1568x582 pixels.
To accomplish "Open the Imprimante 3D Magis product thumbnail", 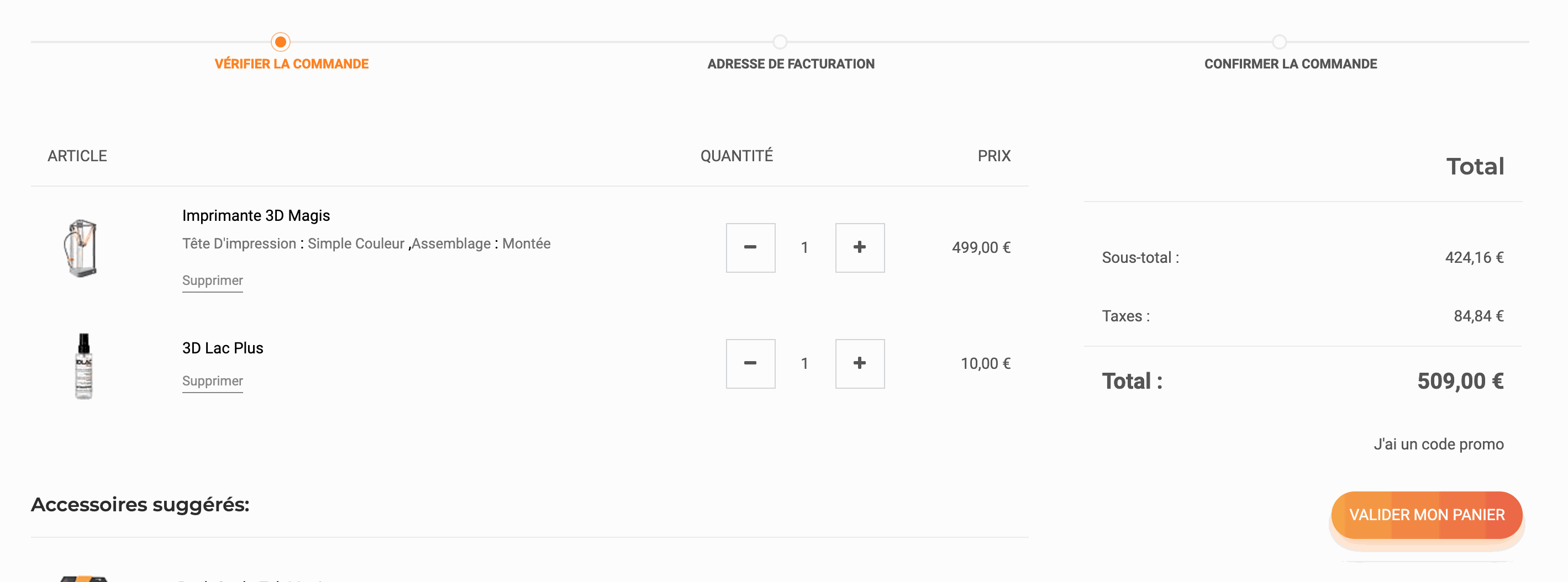I will click(82, 248).
